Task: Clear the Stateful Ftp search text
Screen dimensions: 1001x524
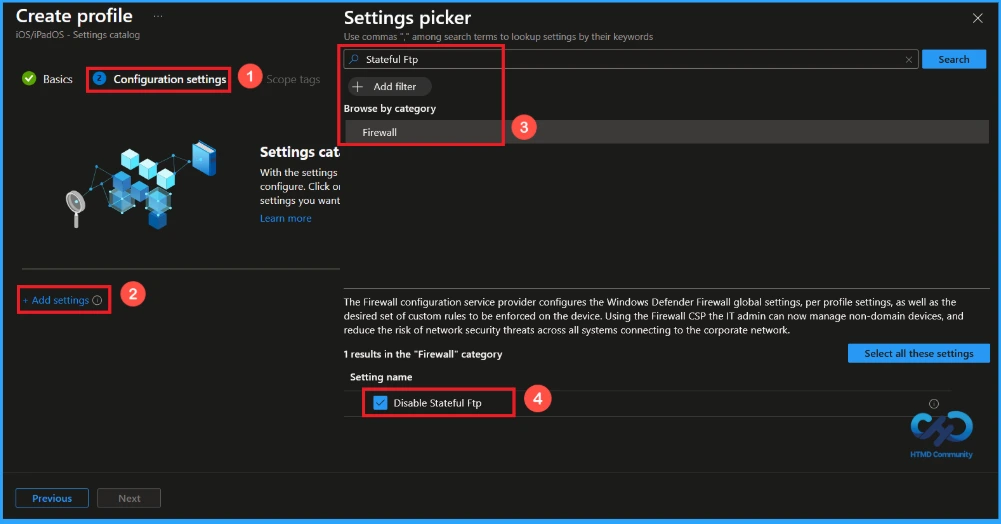Action: point(908,59)
